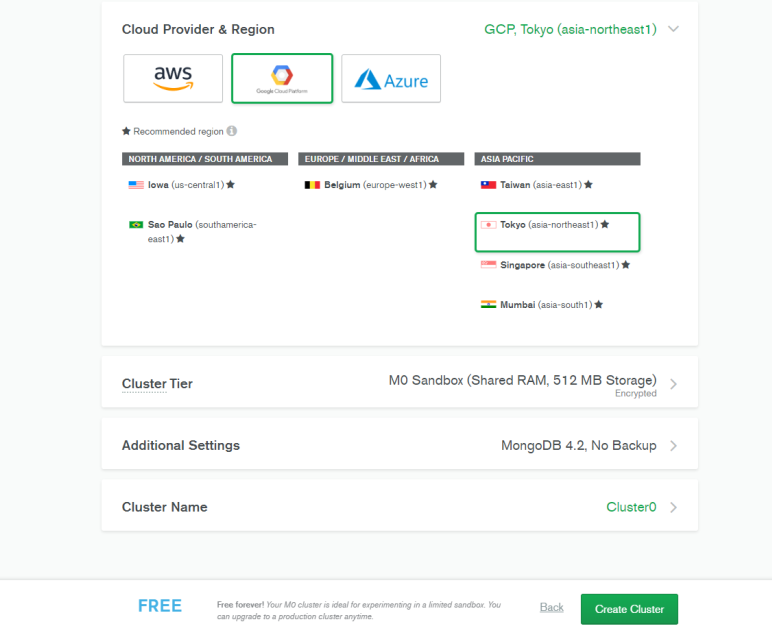The image size is (772, 633).
Task: Select the AWS cloud provider logo
Action: (173, 78)
